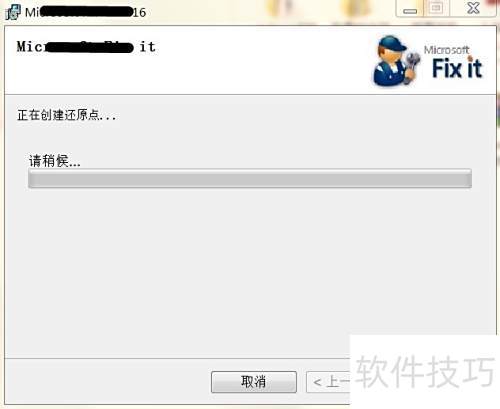The image size is (500, 409).
Task: Click the disabled maximize button
Action: coord(437,8)
